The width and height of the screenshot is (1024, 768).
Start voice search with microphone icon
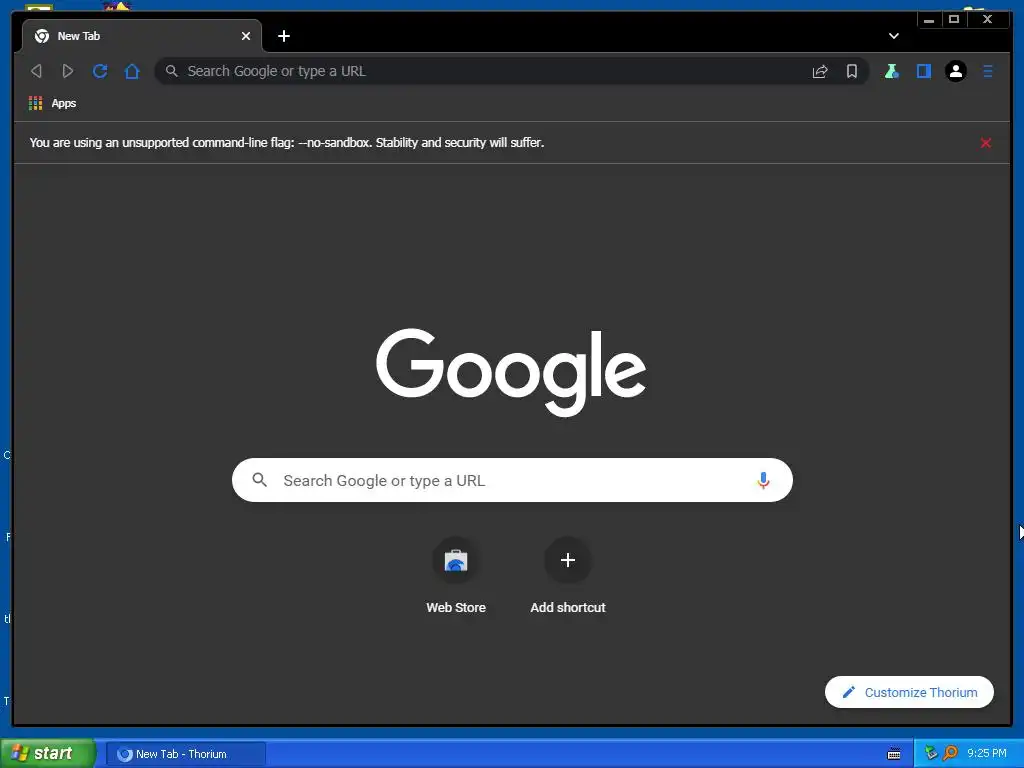(763, 481)
